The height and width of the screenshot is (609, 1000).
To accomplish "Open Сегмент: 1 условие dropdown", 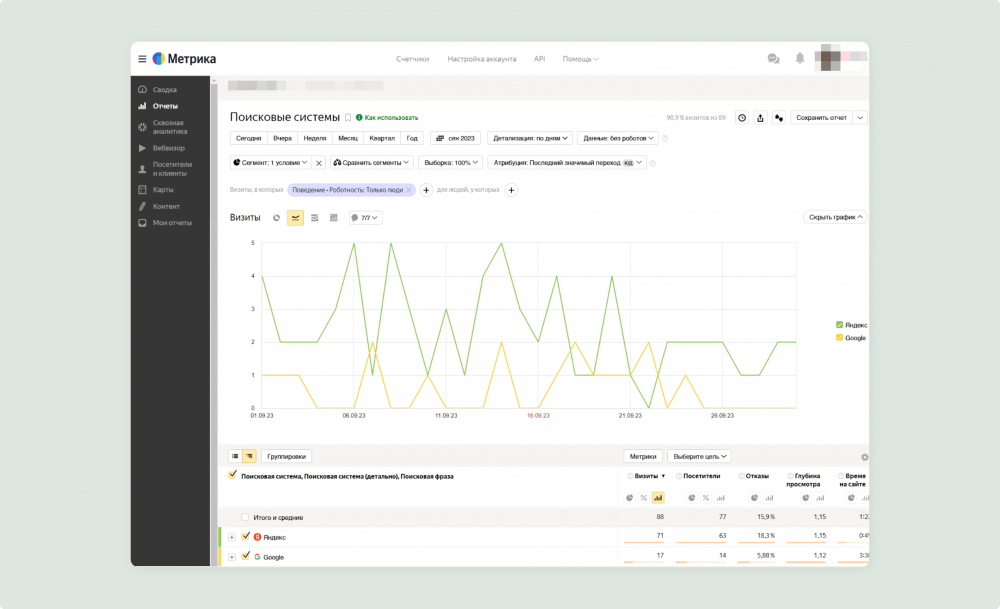I will (x=270, y=163).
